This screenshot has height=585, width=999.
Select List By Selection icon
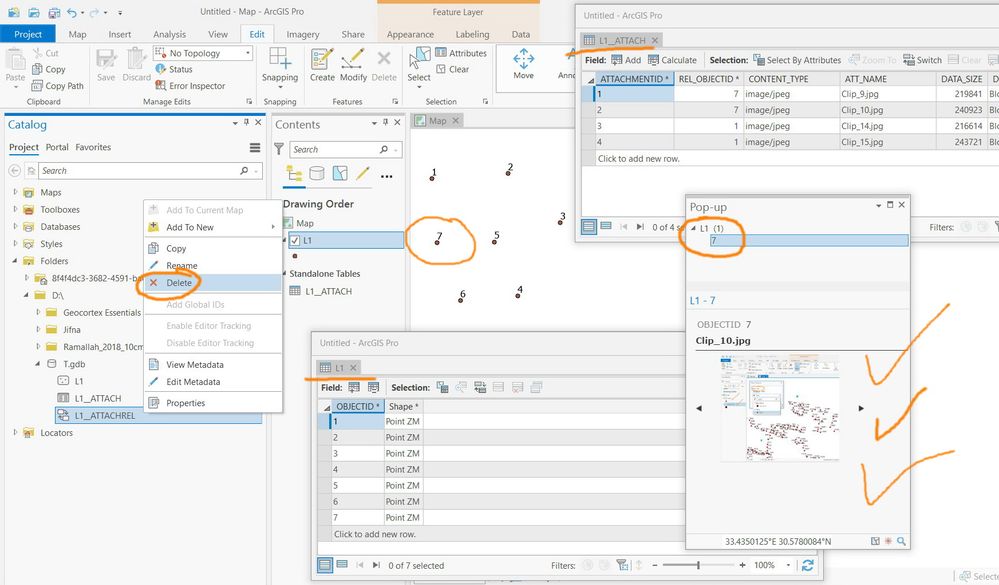point(340,173)
